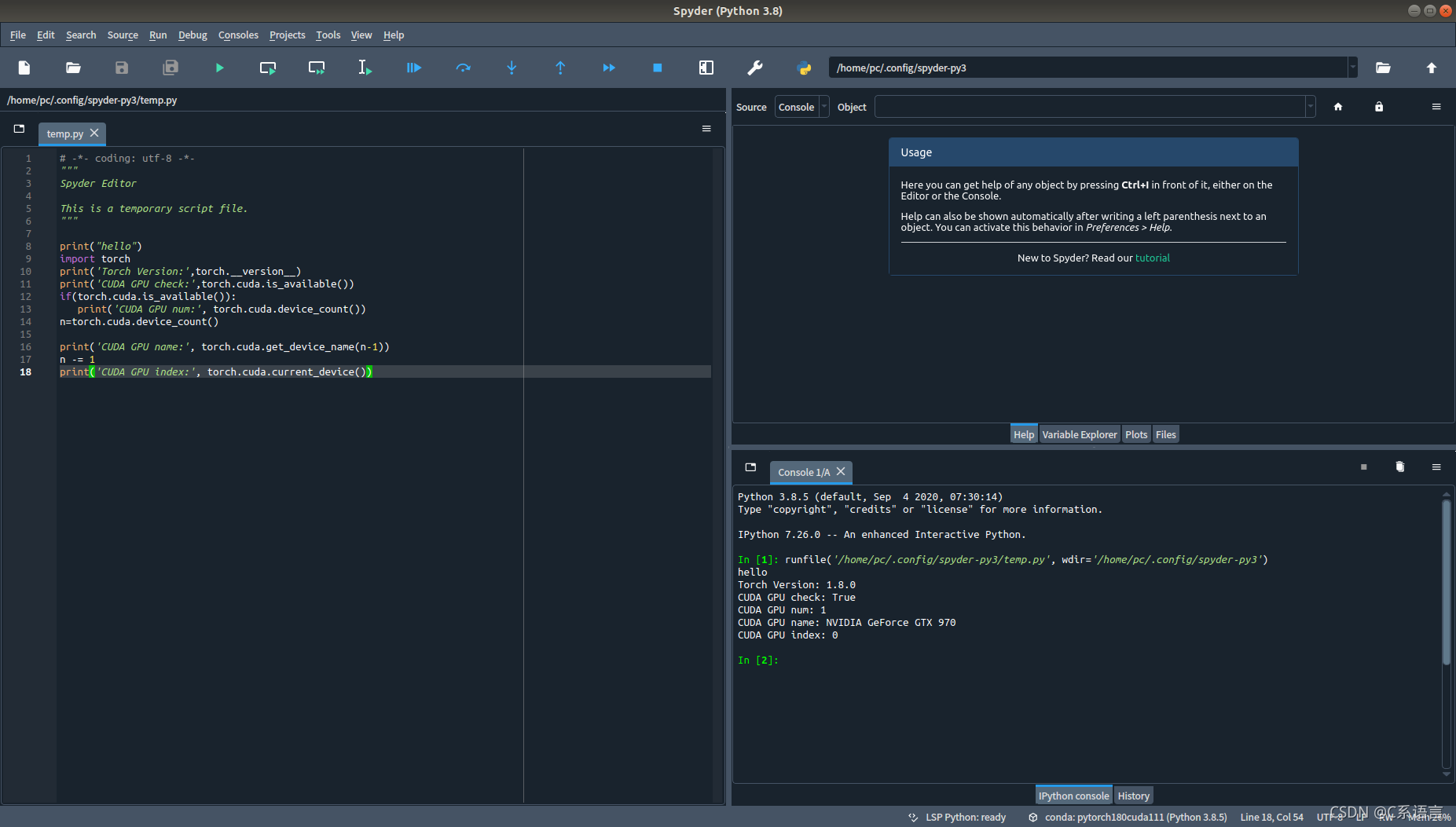Start debugging the file icon
This screenshot has width=1456, height=827.
tap(414, 68)
